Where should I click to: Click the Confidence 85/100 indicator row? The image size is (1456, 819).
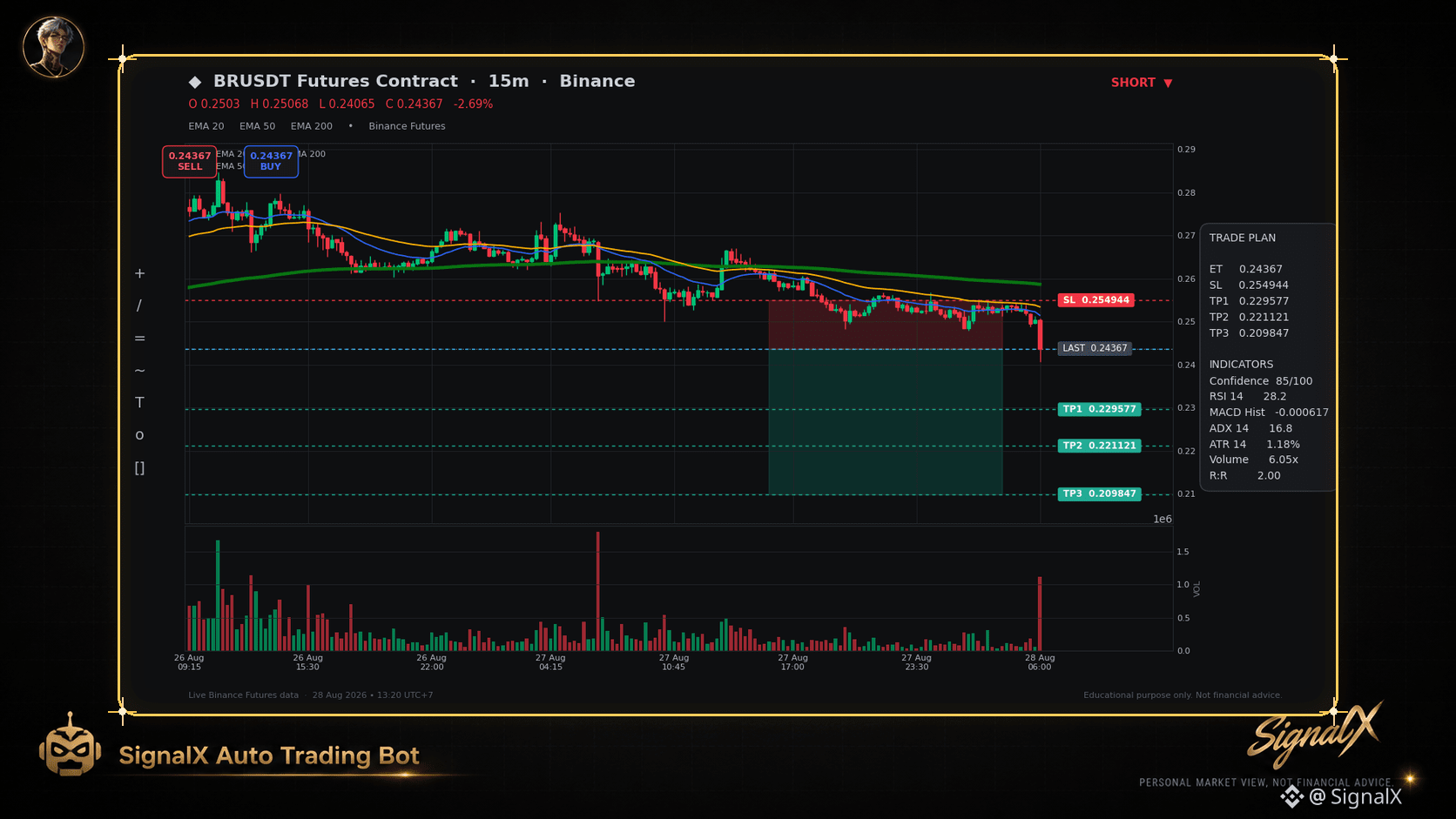click(x=1261, y=381)
